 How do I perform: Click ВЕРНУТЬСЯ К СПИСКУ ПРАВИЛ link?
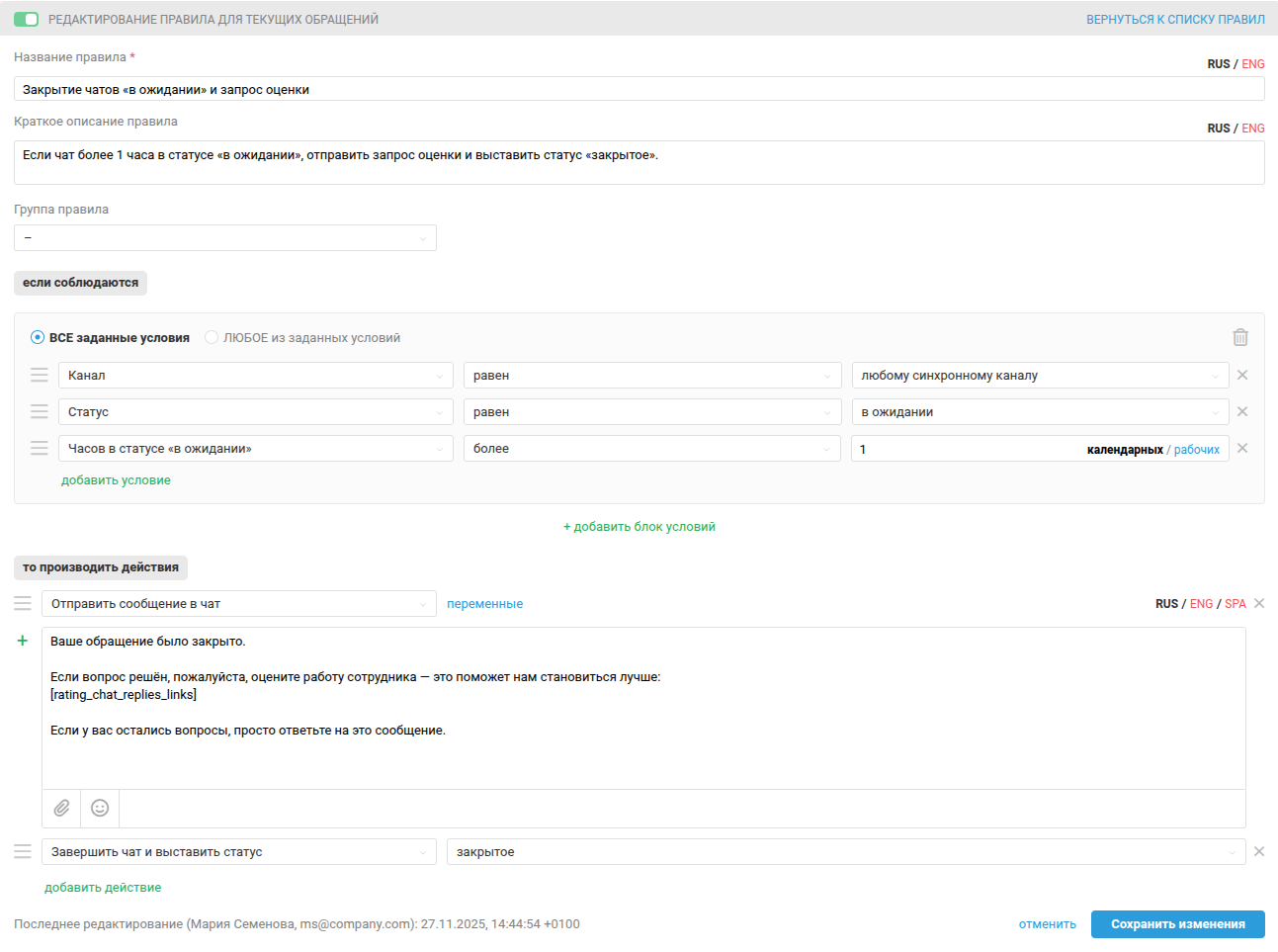coord(1175,19)
